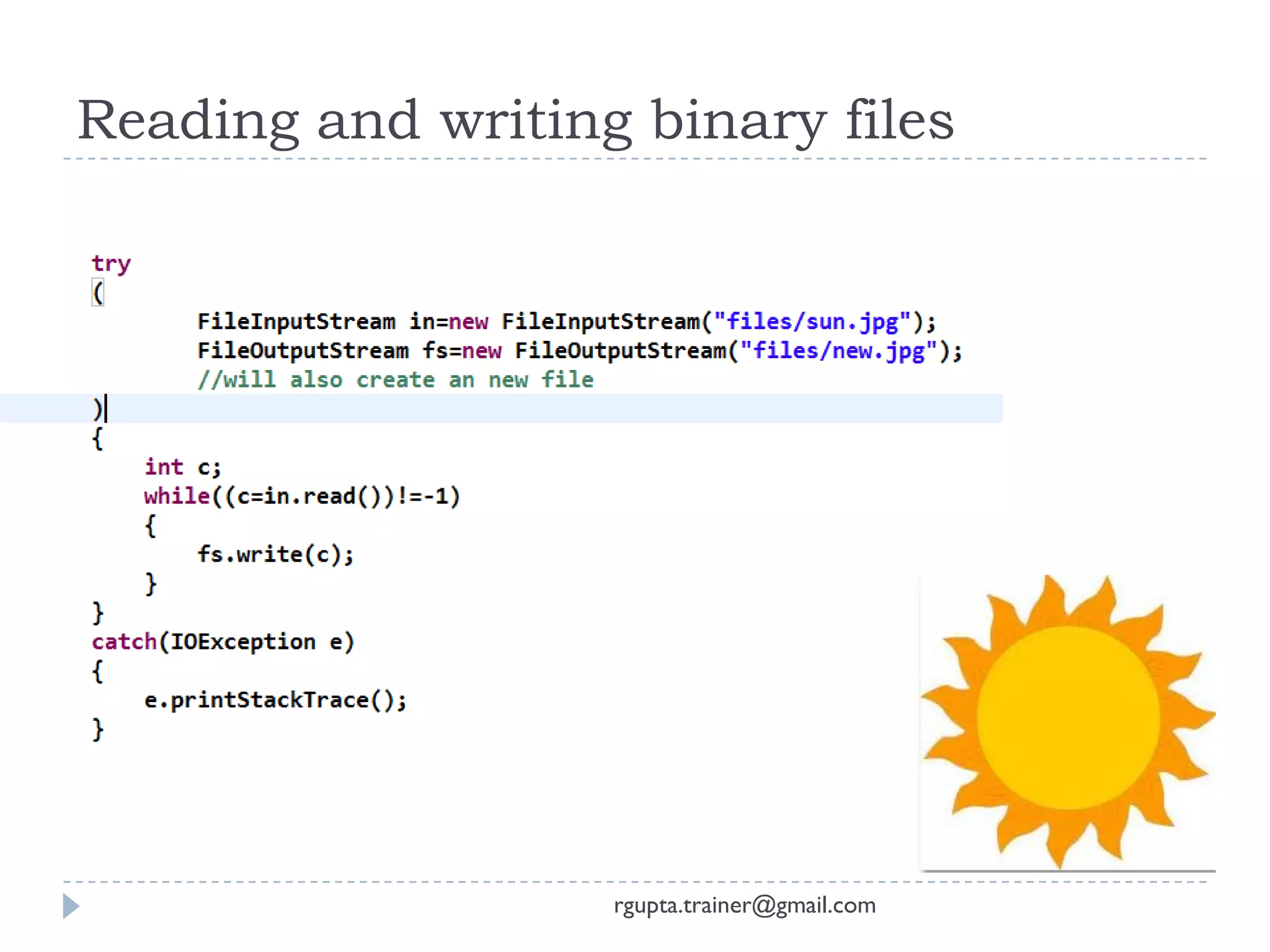Screen dimensions: 1270x952
Task: Click the fs.write(c); statement
Action: click(x=275, y=555)
